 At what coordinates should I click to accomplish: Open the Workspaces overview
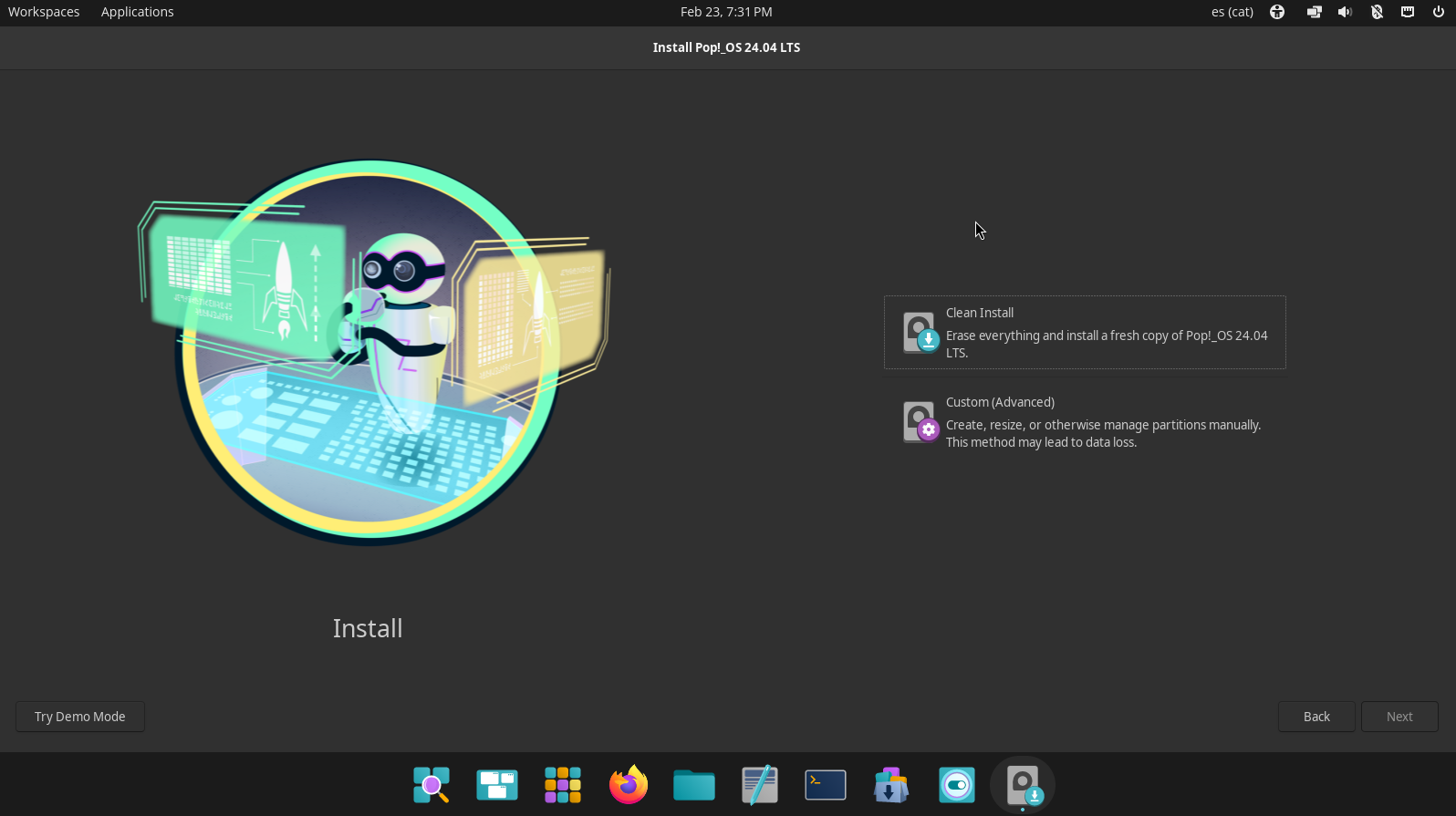(x=44, y=12)
